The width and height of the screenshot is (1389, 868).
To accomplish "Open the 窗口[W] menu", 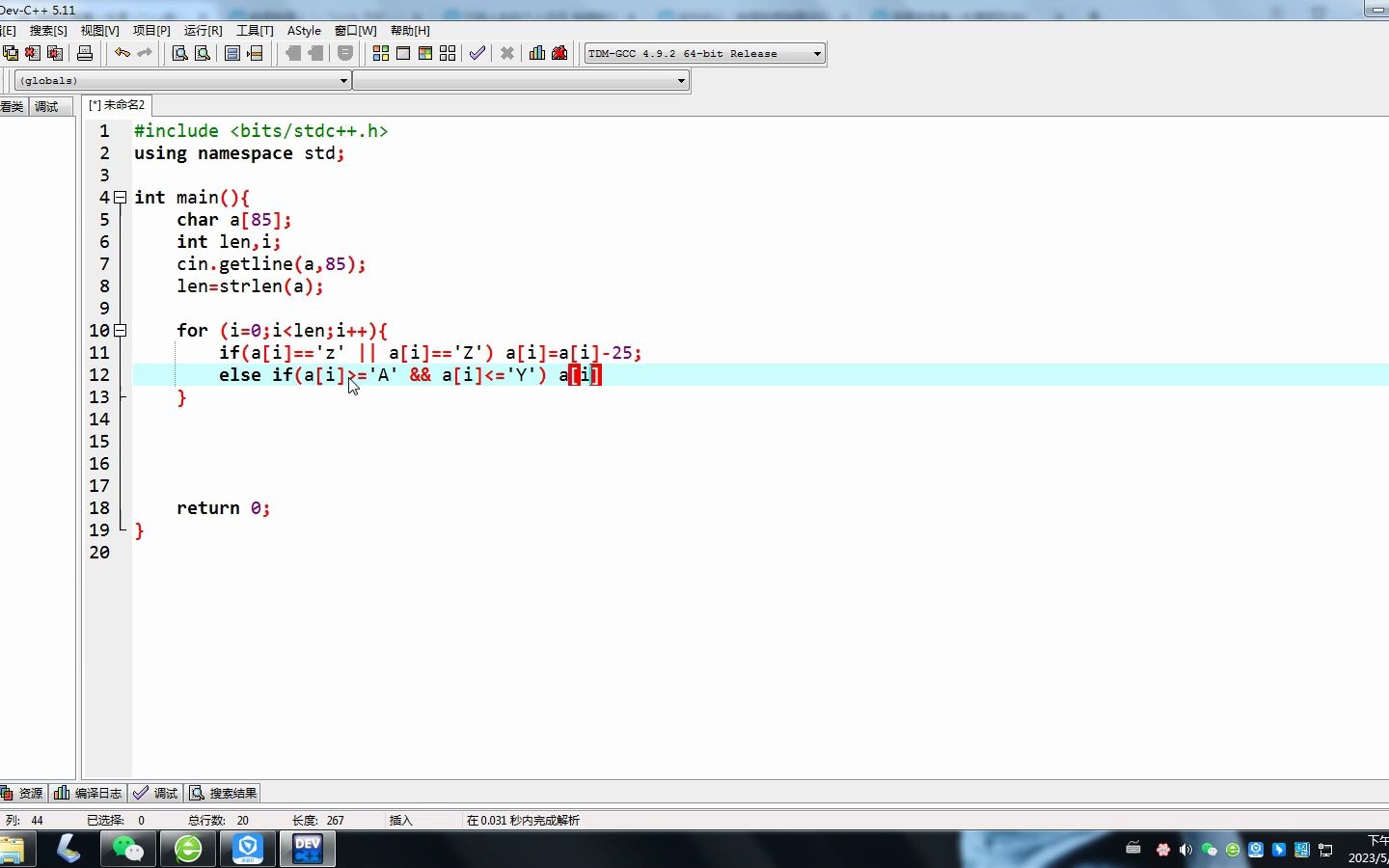I will (355, 31).
